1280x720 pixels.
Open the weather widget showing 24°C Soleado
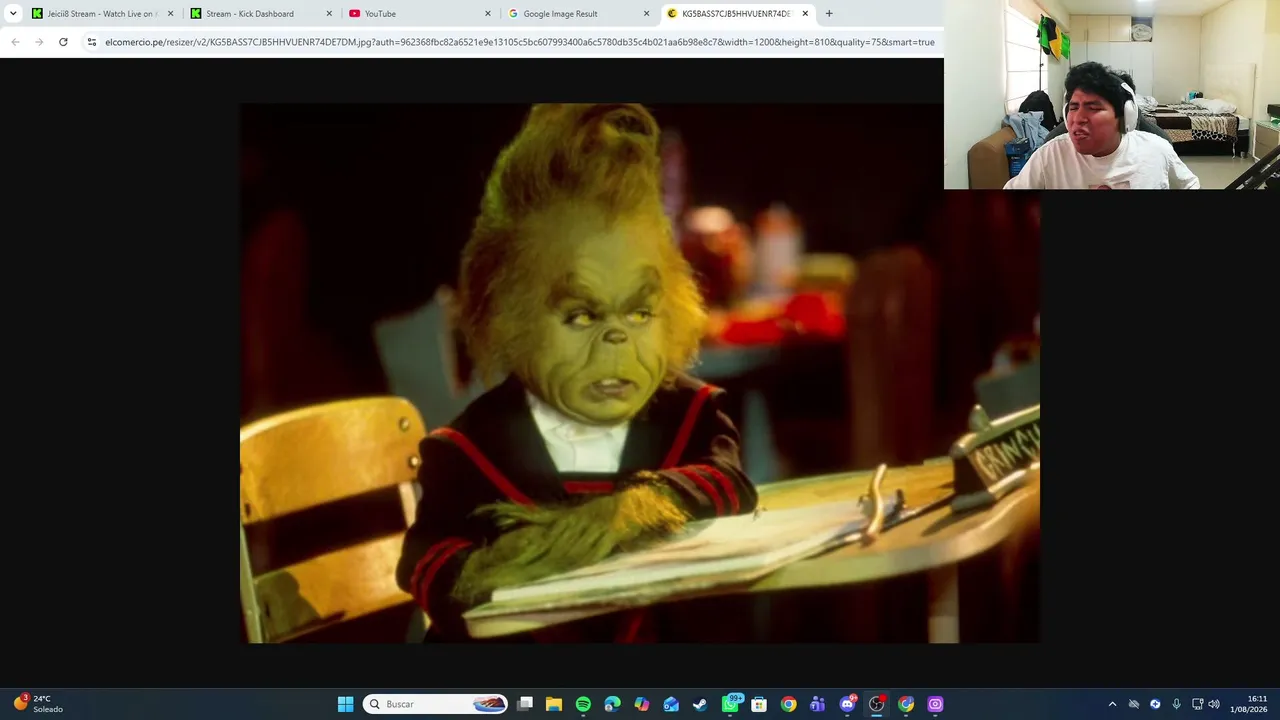(x=38, y=704)
